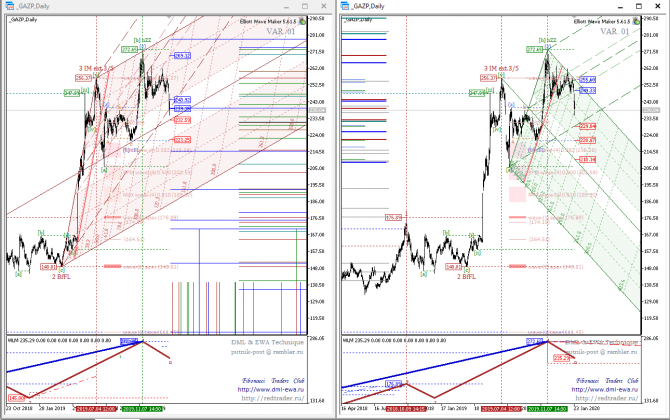Click the chart icon in left _GAZP,Daily title bar
The width and height of the screenshot is (670, 420).
click(x=9, y=6)
